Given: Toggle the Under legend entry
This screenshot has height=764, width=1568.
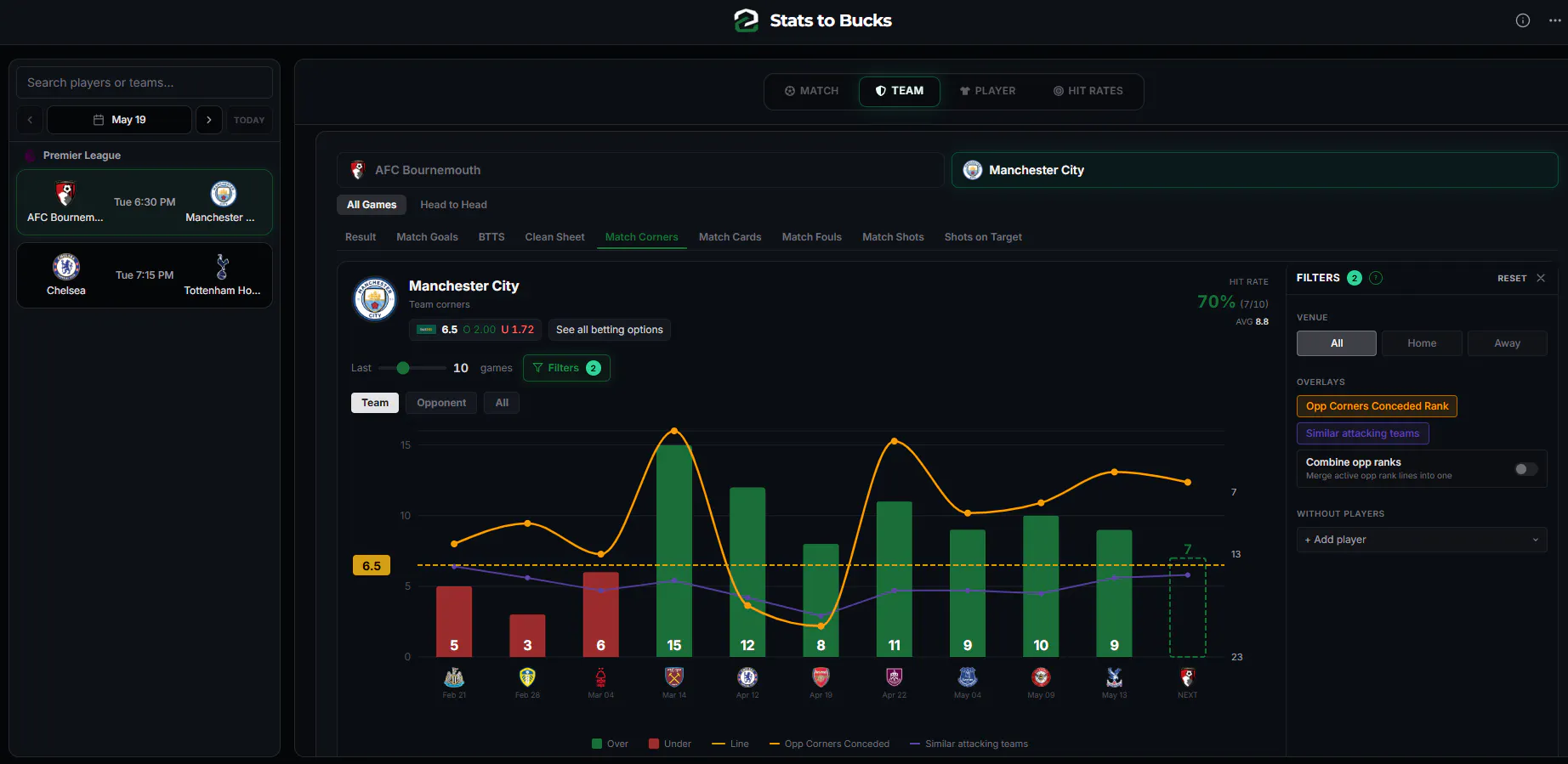Looking at the screenshot, I should tap(670, 744).
